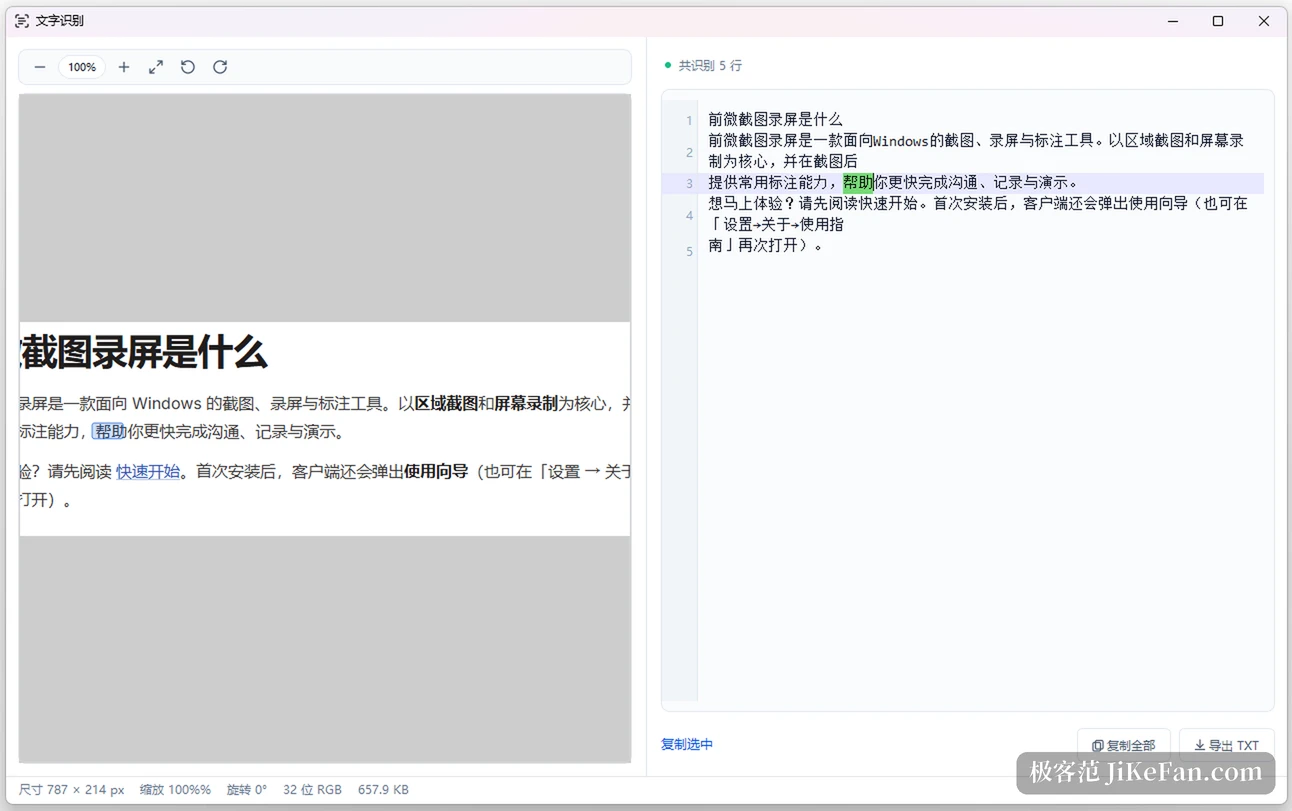Maximize the 文字识别 window
The image size is (1292, 811).
click(1218, 21)
